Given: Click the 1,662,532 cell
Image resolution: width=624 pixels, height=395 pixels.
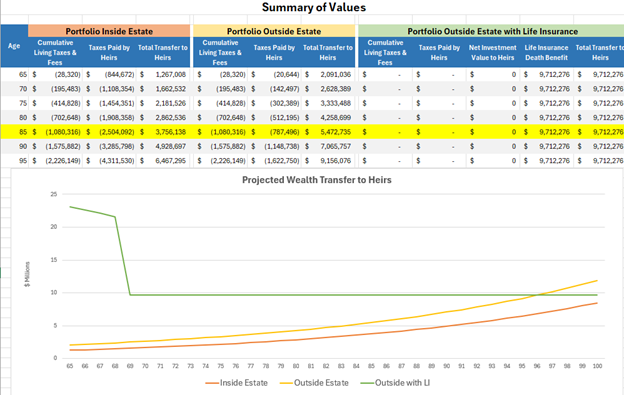Looking at the screenshot, I should pyautogui.click(x=163, y=89).
